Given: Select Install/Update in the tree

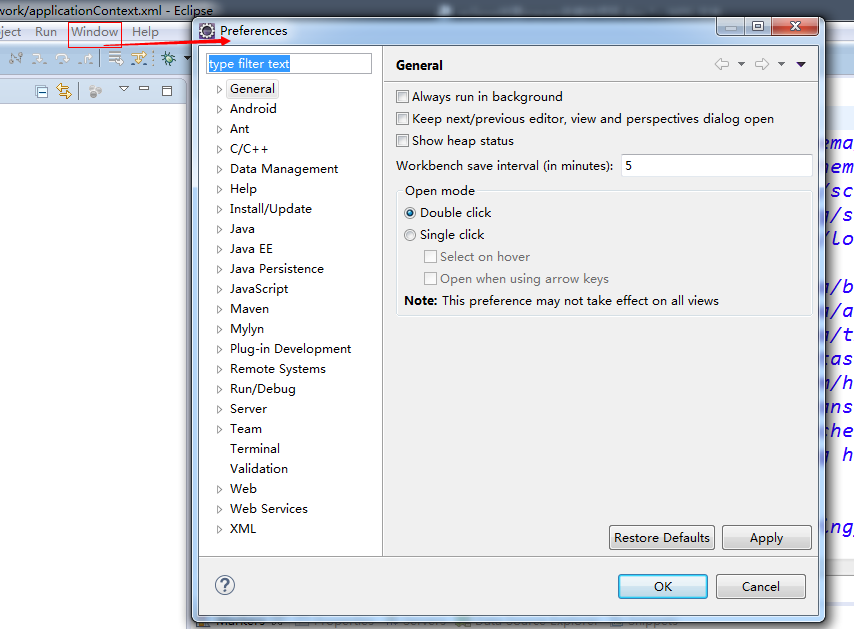Looking at the screenshot, I should [x=271, y=209].
